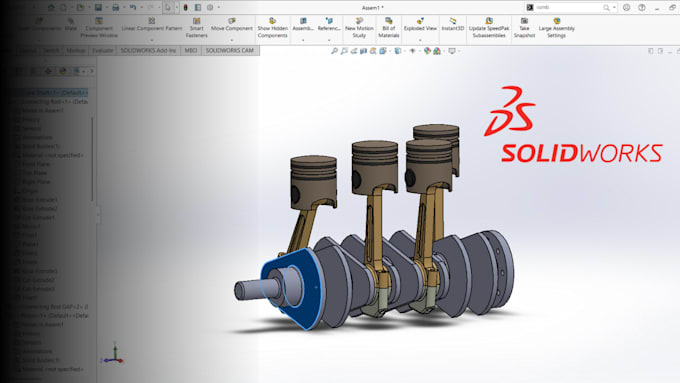The height and width of the screenshot is (383, 680).
Task: Open the search box dropdown arrow
Action: [614, 7]
